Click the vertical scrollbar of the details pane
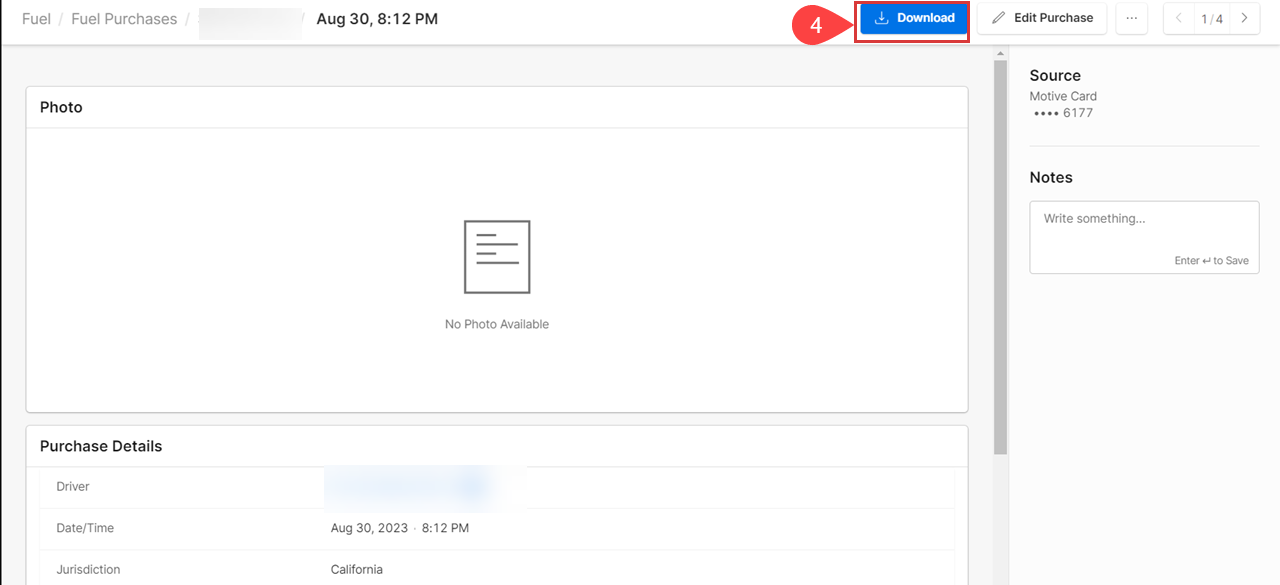 click(1000, 257)
